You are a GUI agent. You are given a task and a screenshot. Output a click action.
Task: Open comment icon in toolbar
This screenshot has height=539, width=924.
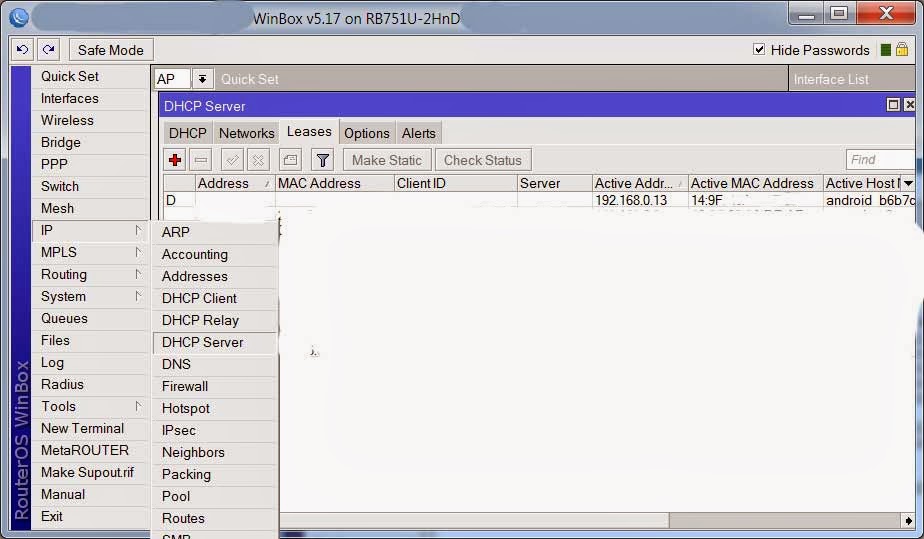tap(290, 160)
